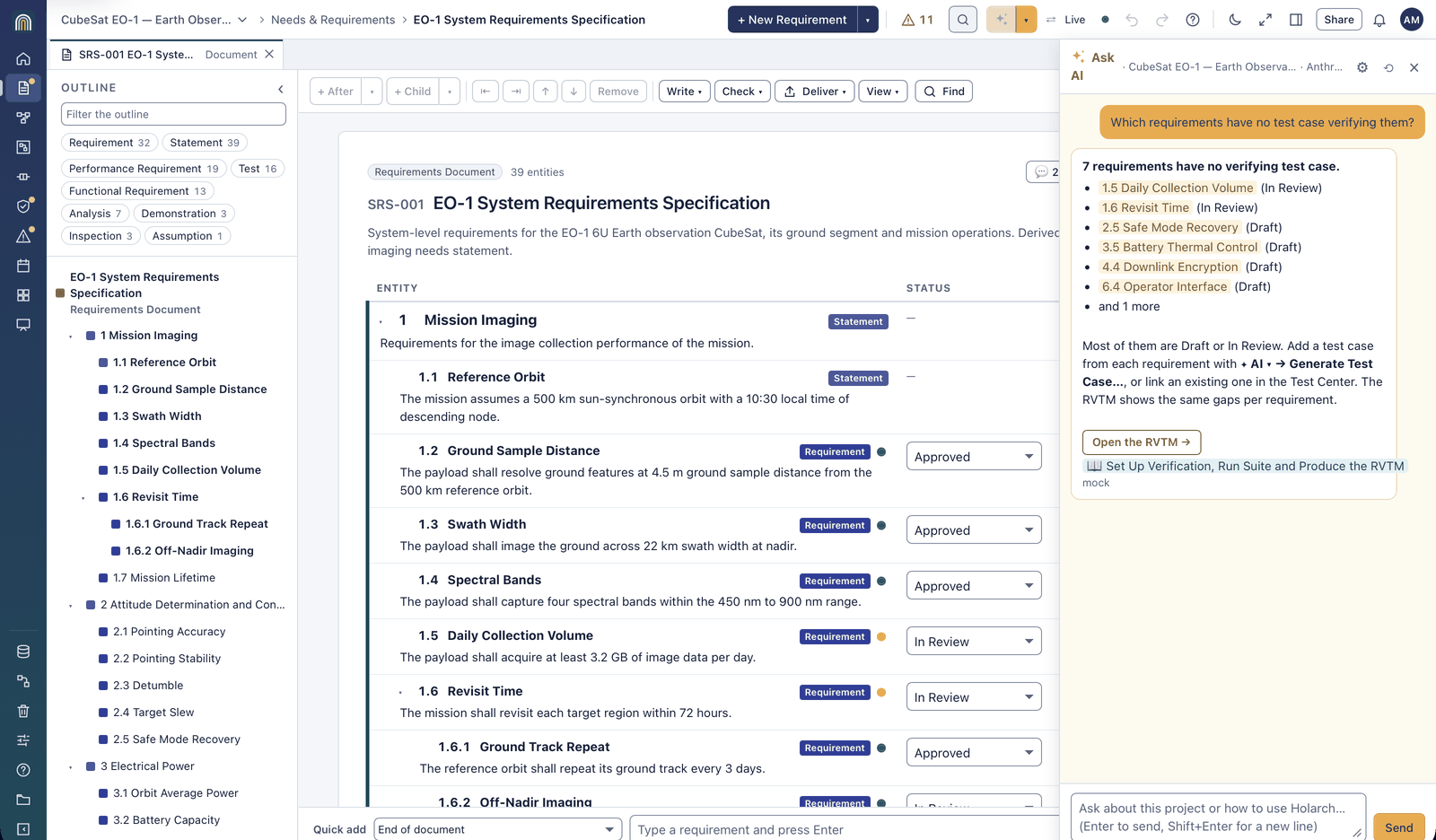This screenshot has height=840, width=1436.
Task: Filter outline by Performance Requirement chip
Action: 144,169
